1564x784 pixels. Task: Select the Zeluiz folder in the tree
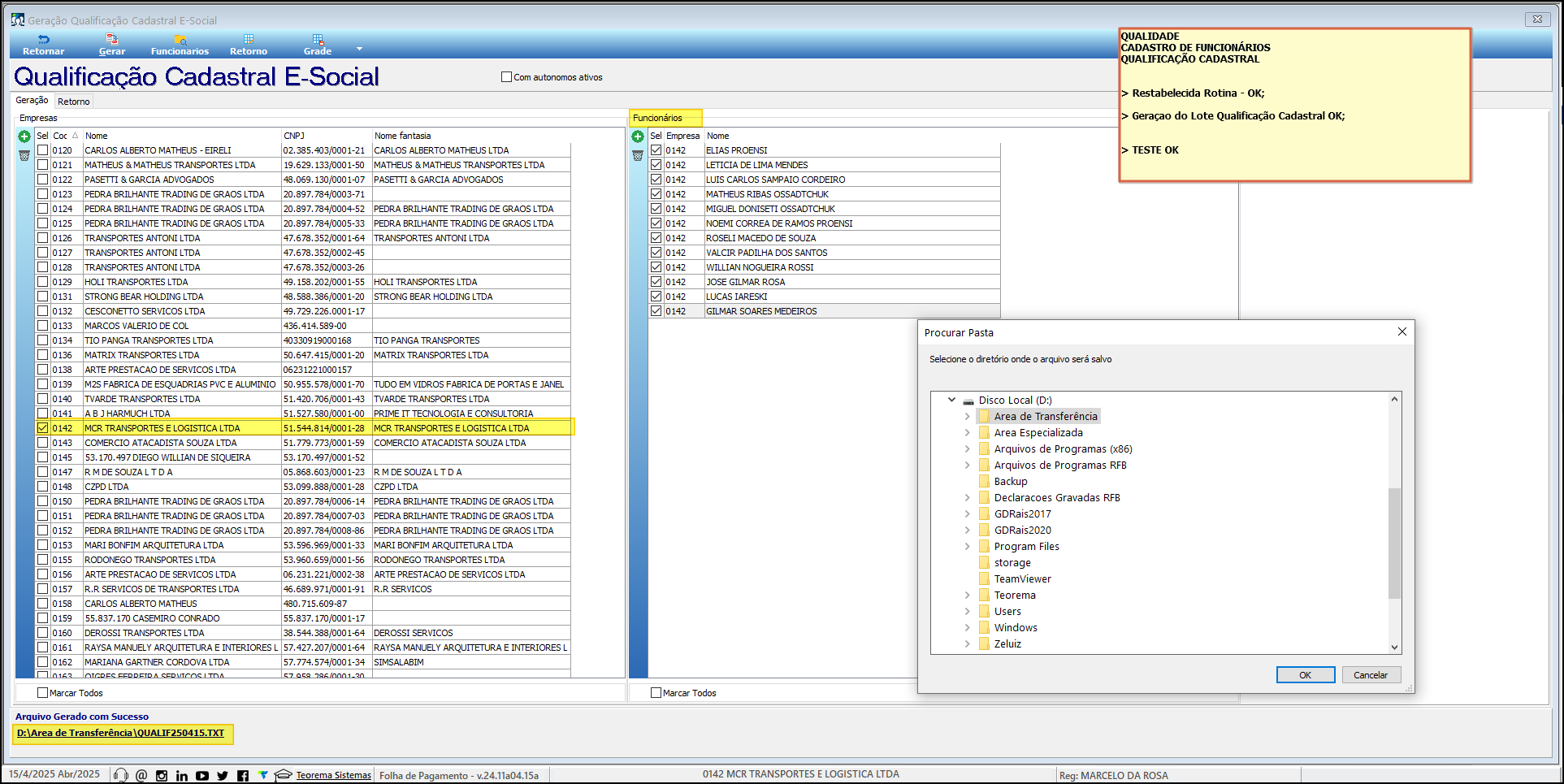point(1007,643)
